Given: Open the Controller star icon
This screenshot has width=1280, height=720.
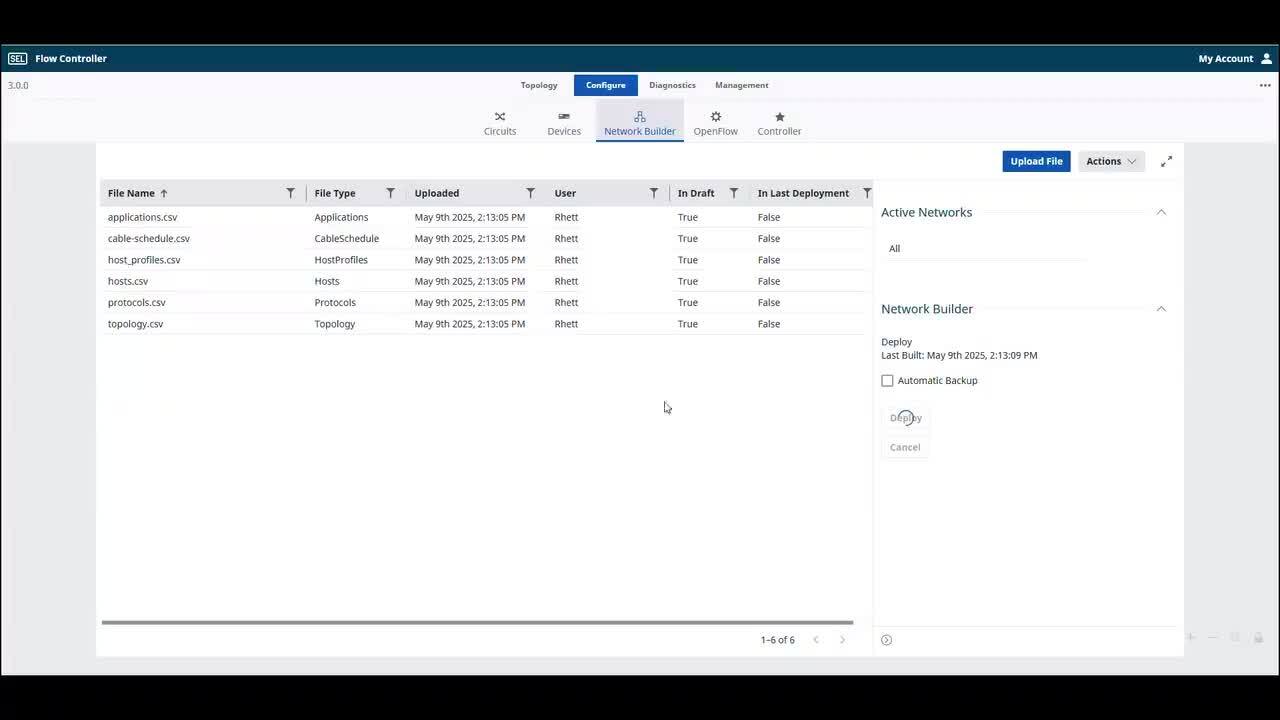Looking at the screenshot, I should pos(779,117).
